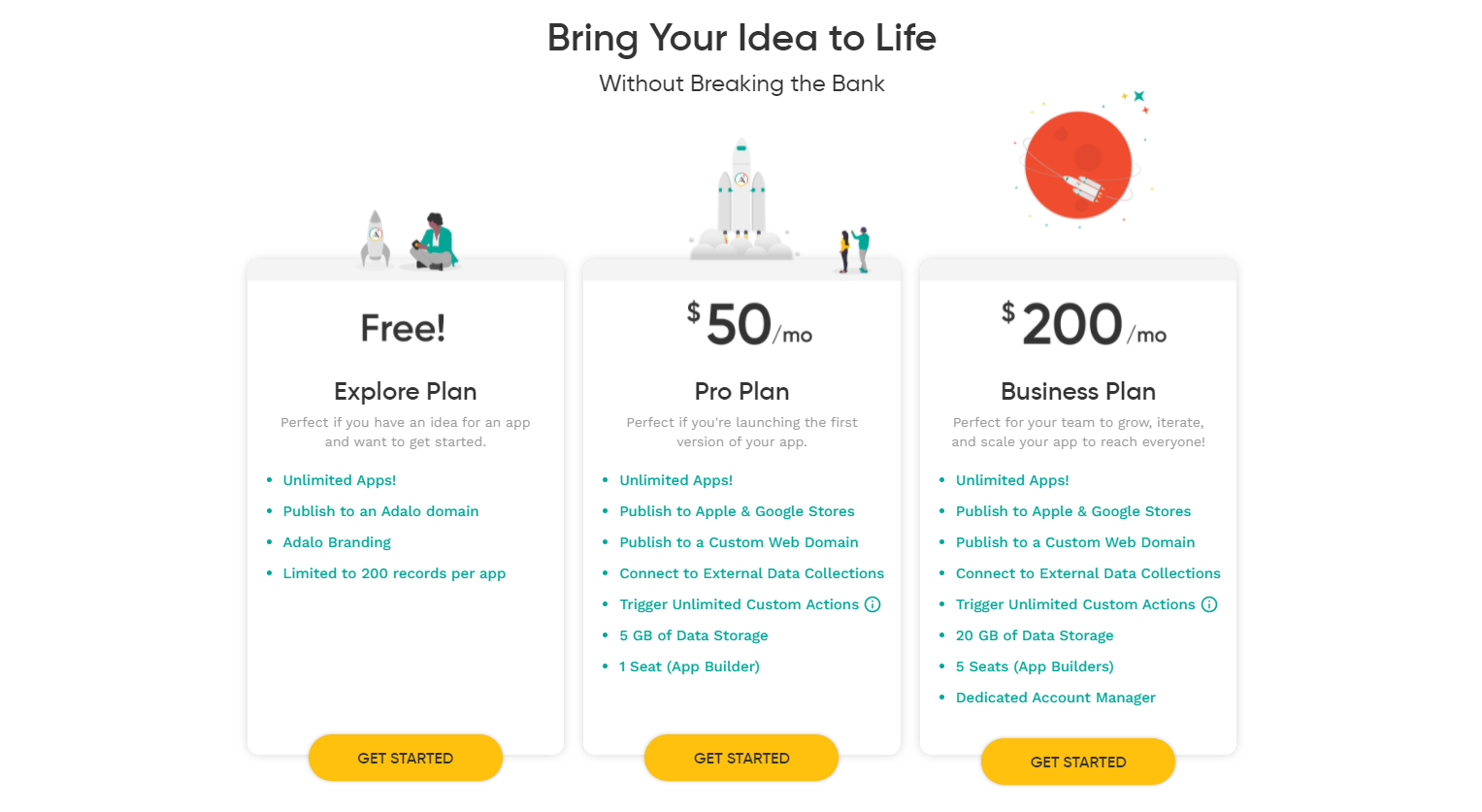This screenshot has height=812, width=1482.
Task: Click the $200/mo price label
Action: tap(1084, 324)
